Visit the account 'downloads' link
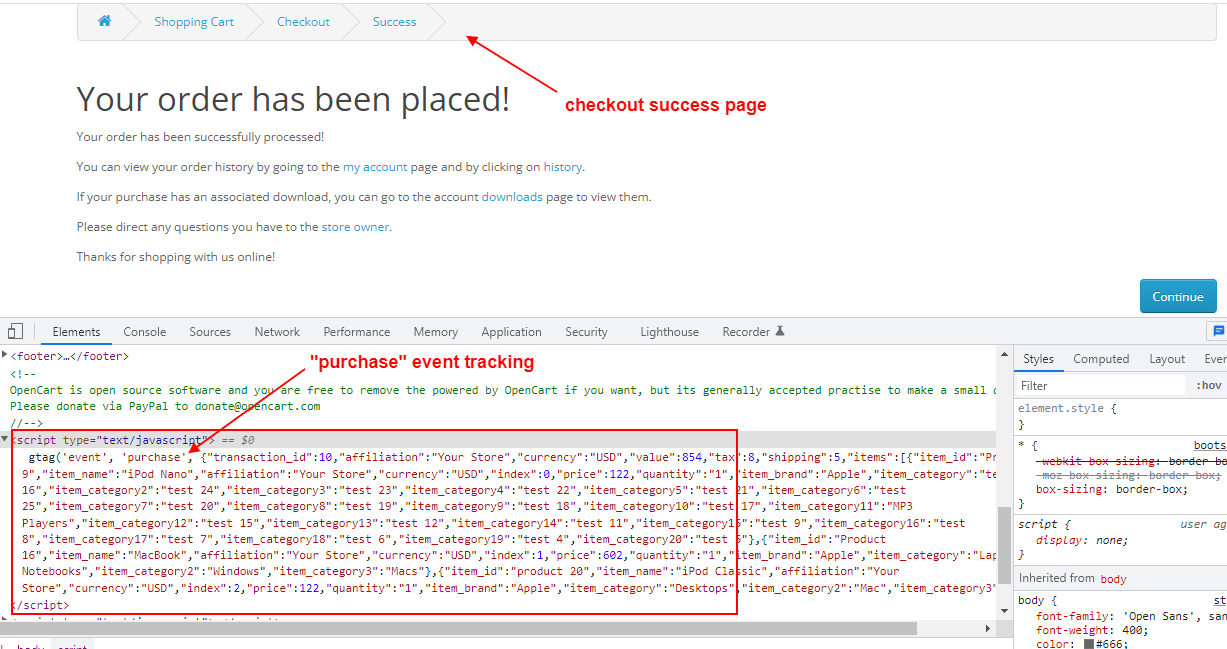Screen dimensions: 1227x649 512,197
